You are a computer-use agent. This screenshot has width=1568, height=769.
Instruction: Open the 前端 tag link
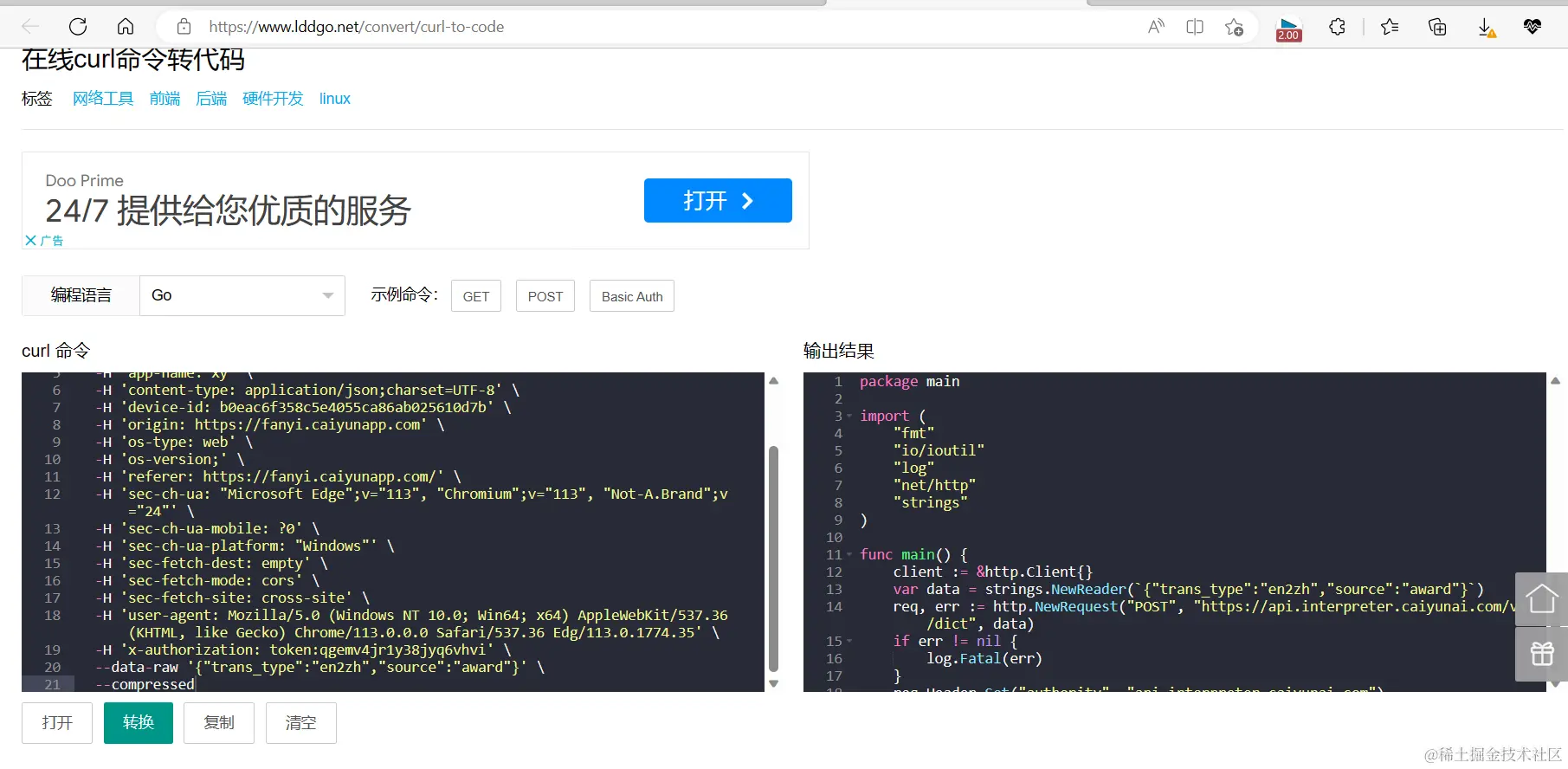pyautogui.click(x=165, y=99)
